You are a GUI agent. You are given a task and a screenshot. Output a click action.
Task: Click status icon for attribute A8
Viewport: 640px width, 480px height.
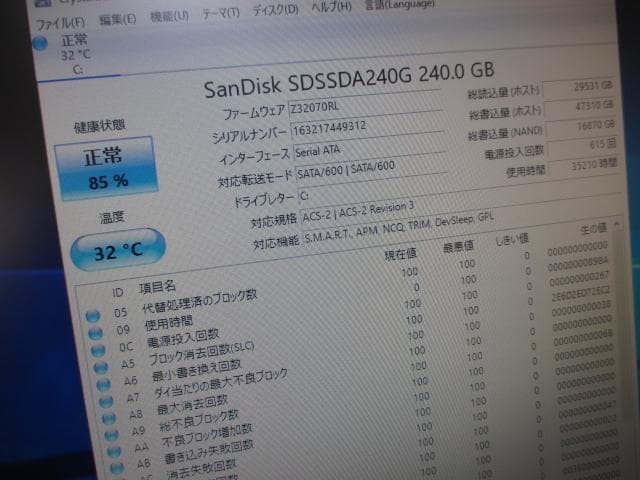[109, 418]
